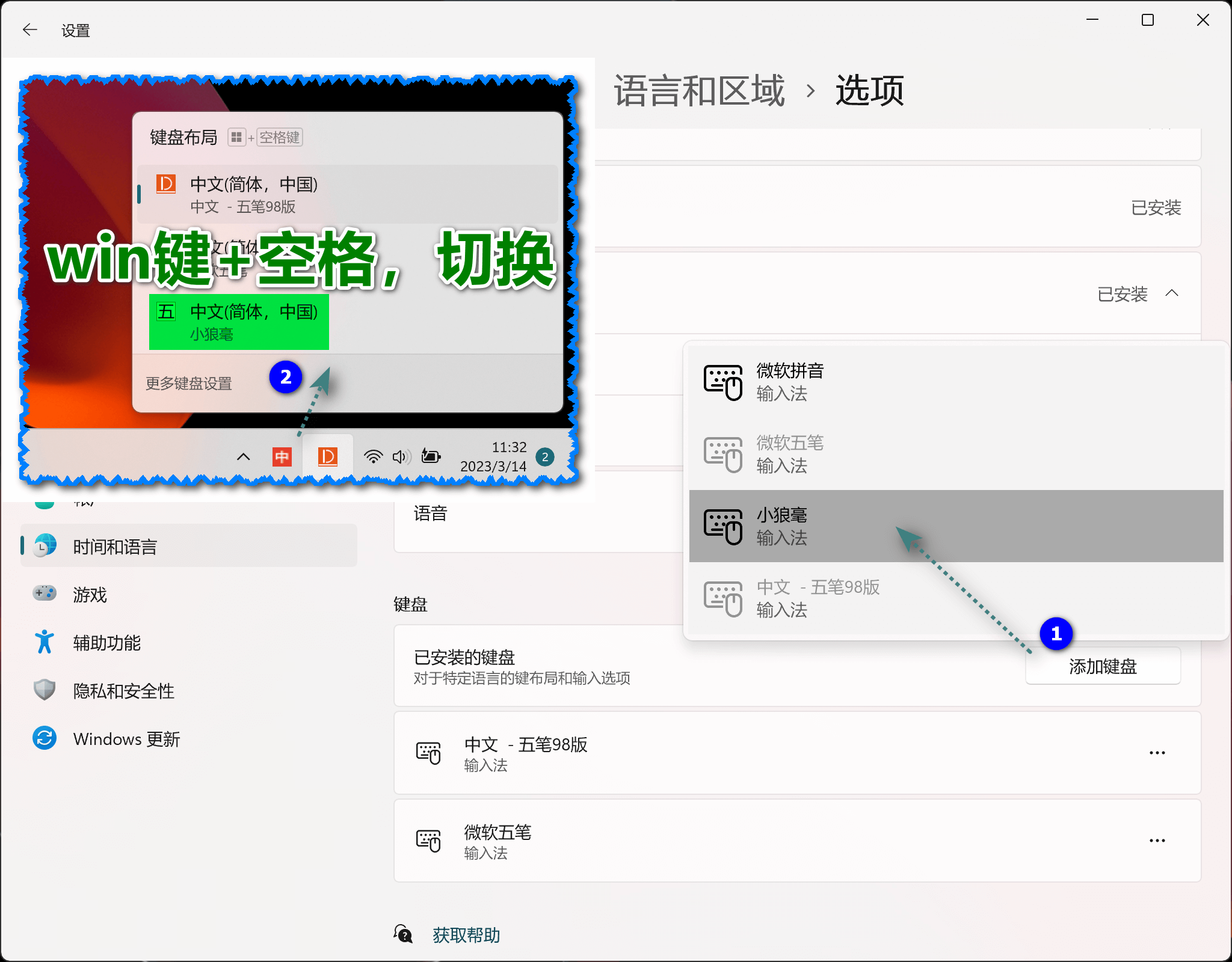Viewport: 1232px width, 962px height.
Task: Collapse the 已安装 chevron section
Action: [x=1171, y=293]
